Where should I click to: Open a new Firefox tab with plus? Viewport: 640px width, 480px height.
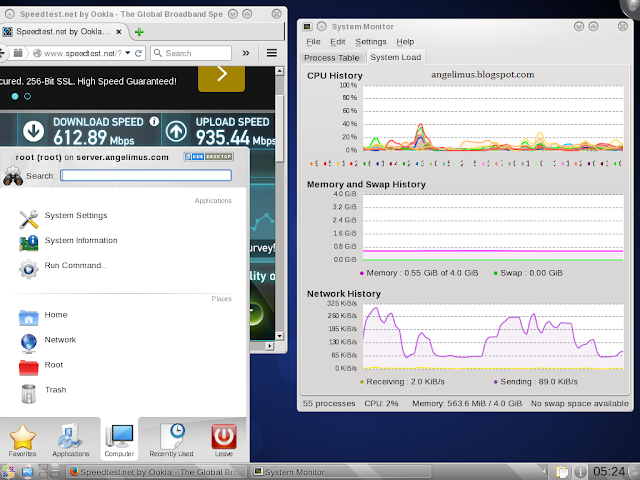pyautogui.click(x=139, y=32)
